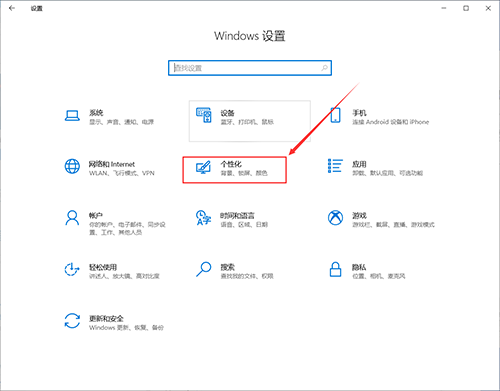The width and height of the screenshot is (500, 391).
Task: Open the 搜索 magnifier icon
Action: [203, 269]
